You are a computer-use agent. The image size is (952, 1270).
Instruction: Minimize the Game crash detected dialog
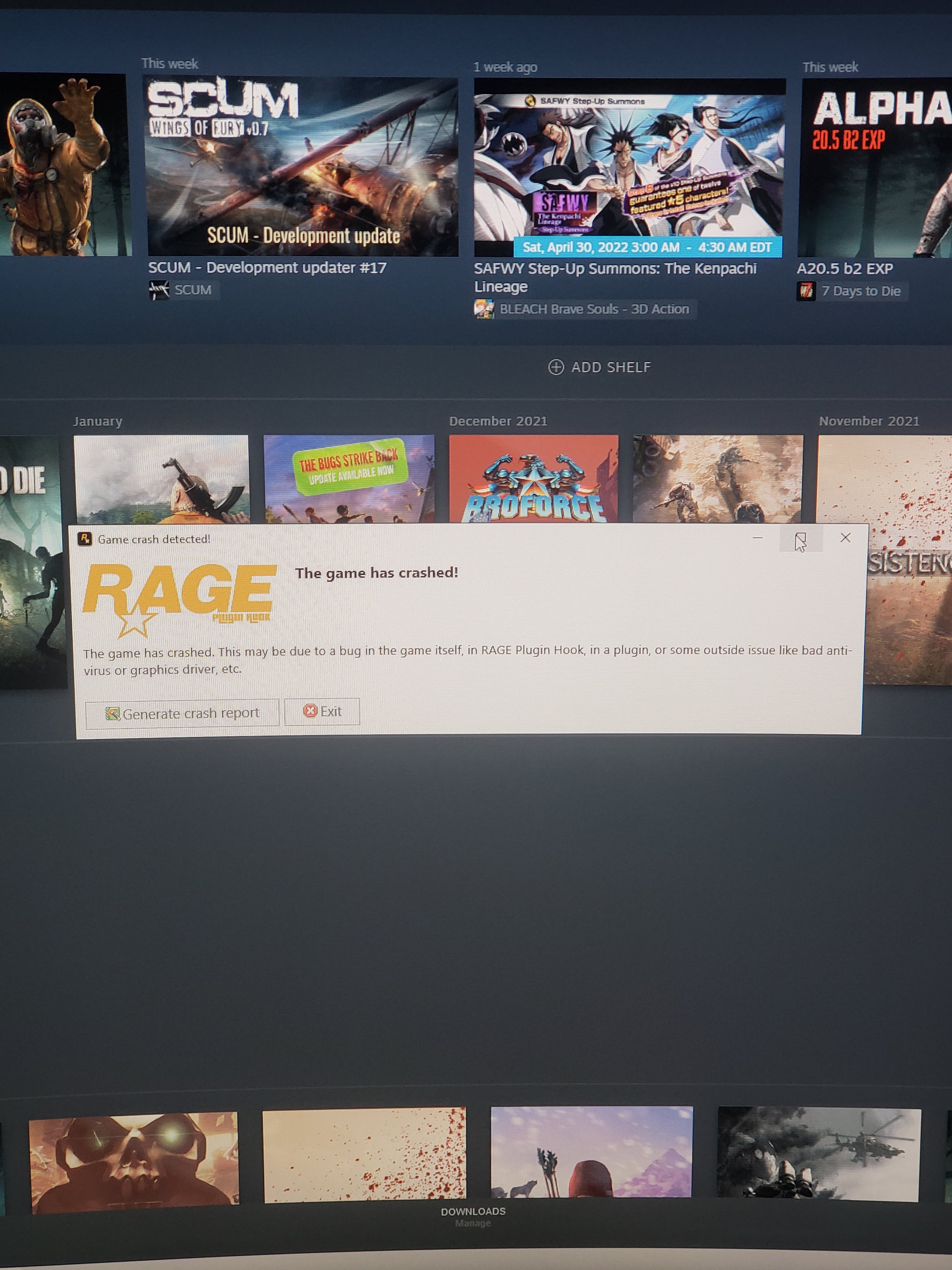coord(757,538)
